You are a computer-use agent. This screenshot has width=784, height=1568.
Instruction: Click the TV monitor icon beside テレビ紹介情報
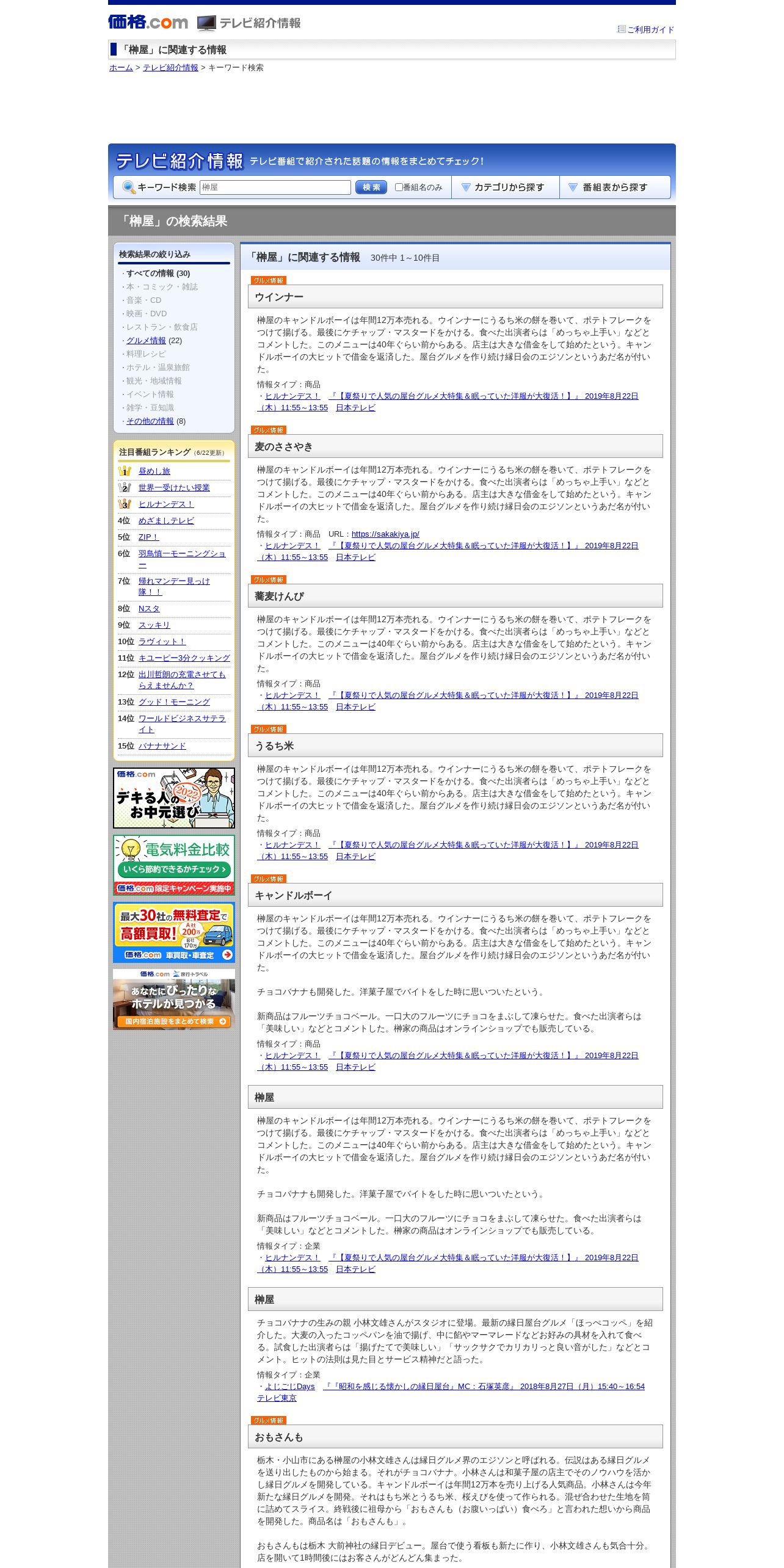(x=206, y=23)
